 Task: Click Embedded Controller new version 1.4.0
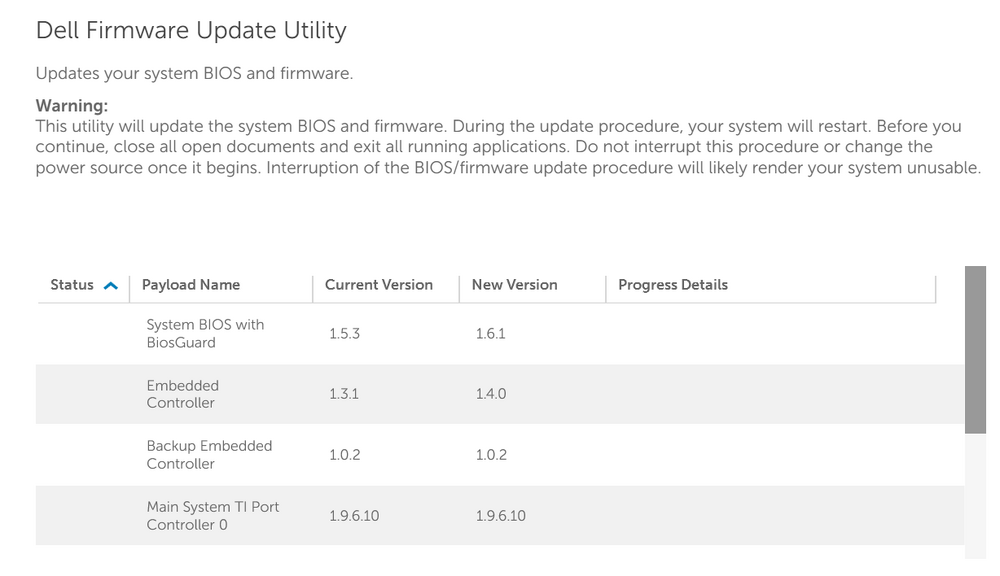tap(491, 394)
